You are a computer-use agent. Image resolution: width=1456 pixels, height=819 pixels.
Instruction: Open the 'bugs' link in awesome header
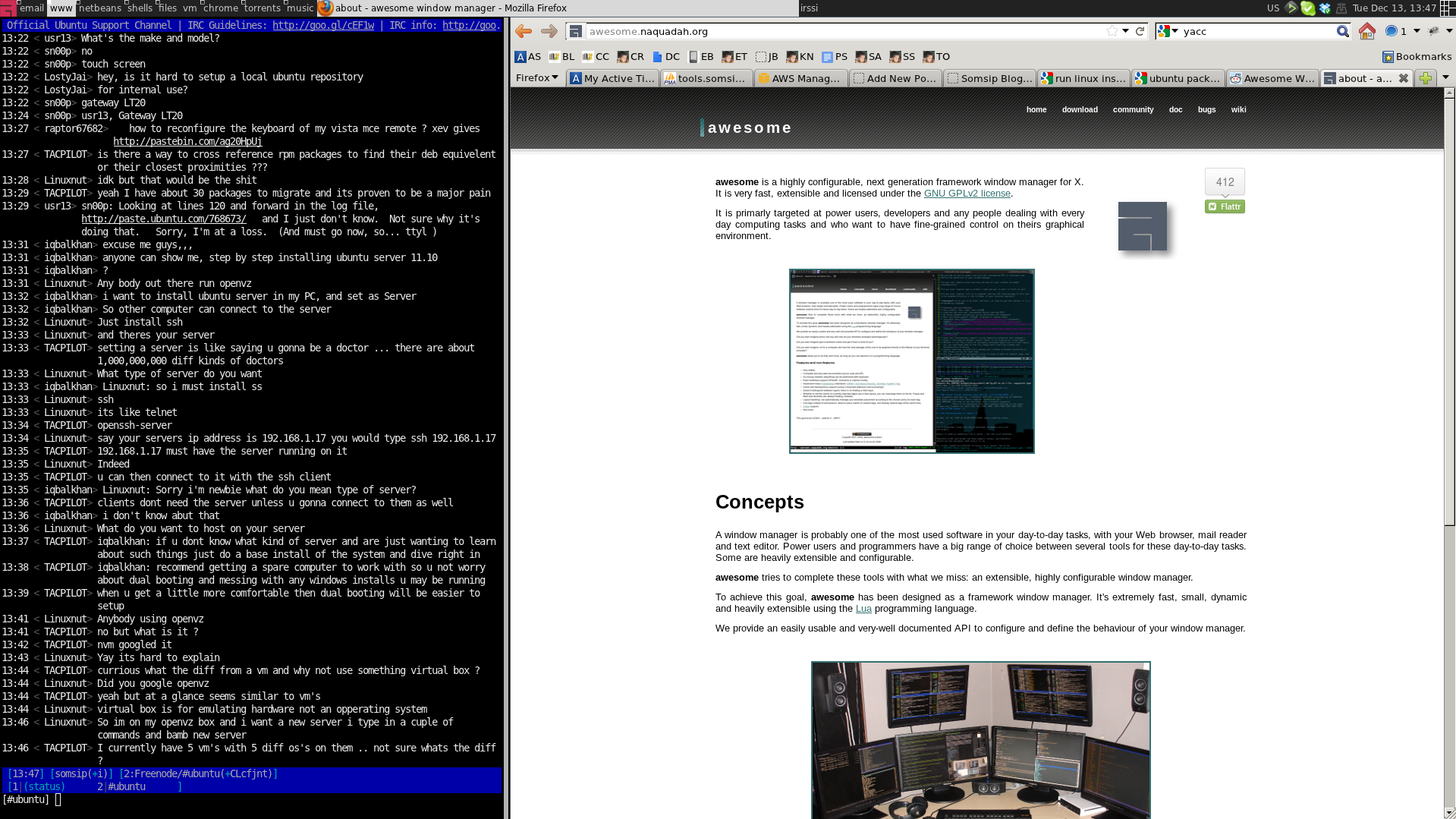(x=1206, y=110)
